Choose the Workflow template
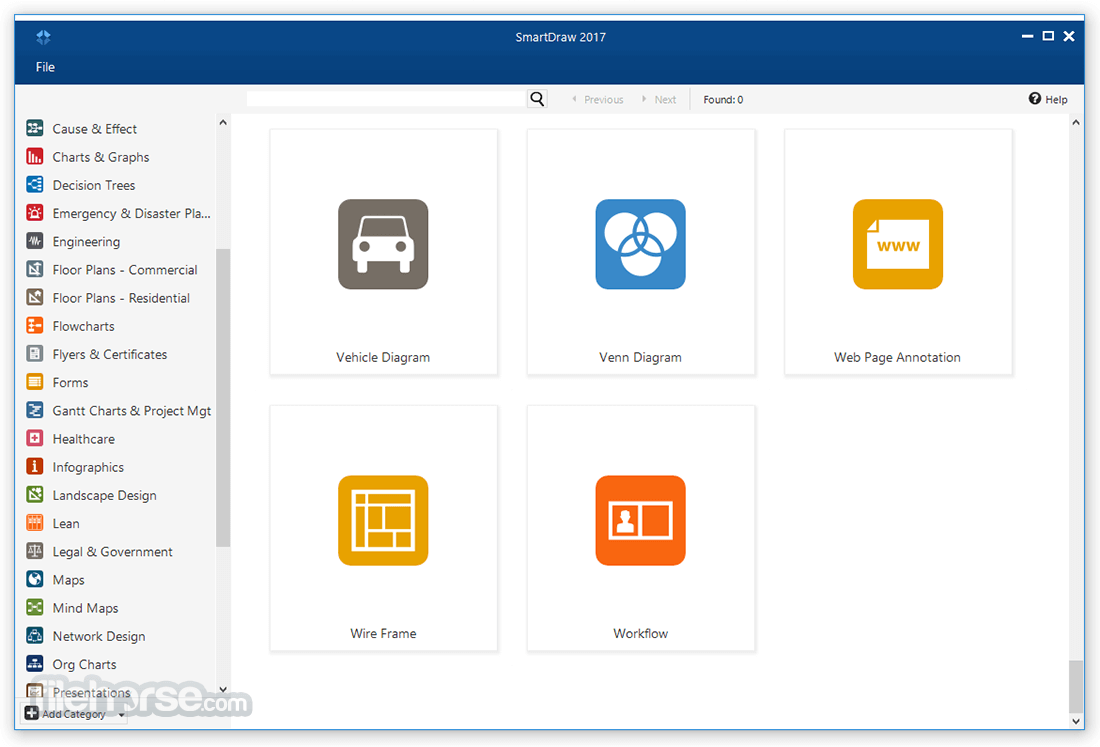The height and width of the screenshot is (747, 1100). [x=640, y=528]
